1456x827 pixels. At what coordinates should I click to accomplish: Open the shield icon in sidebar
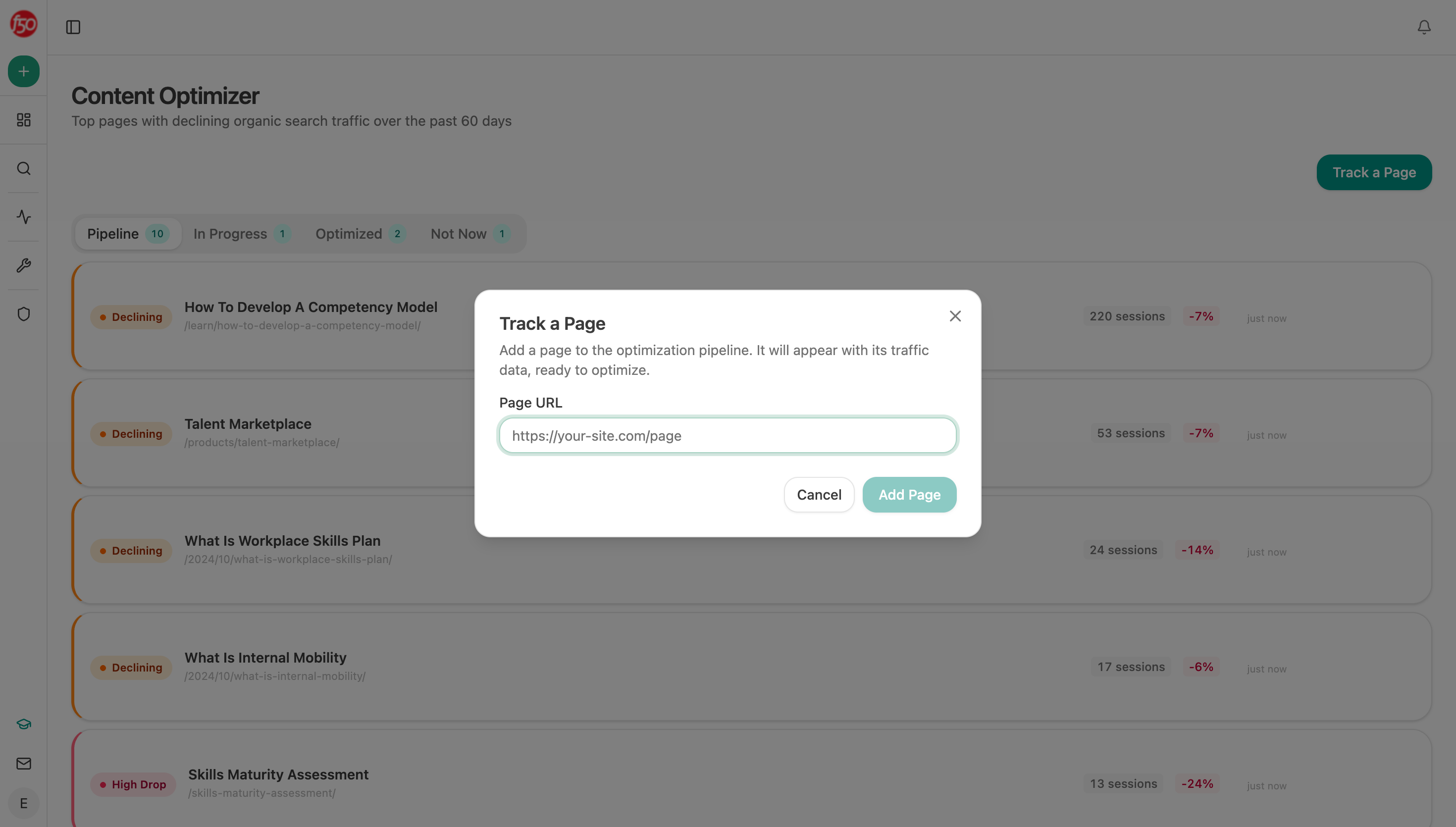(23, 314)
